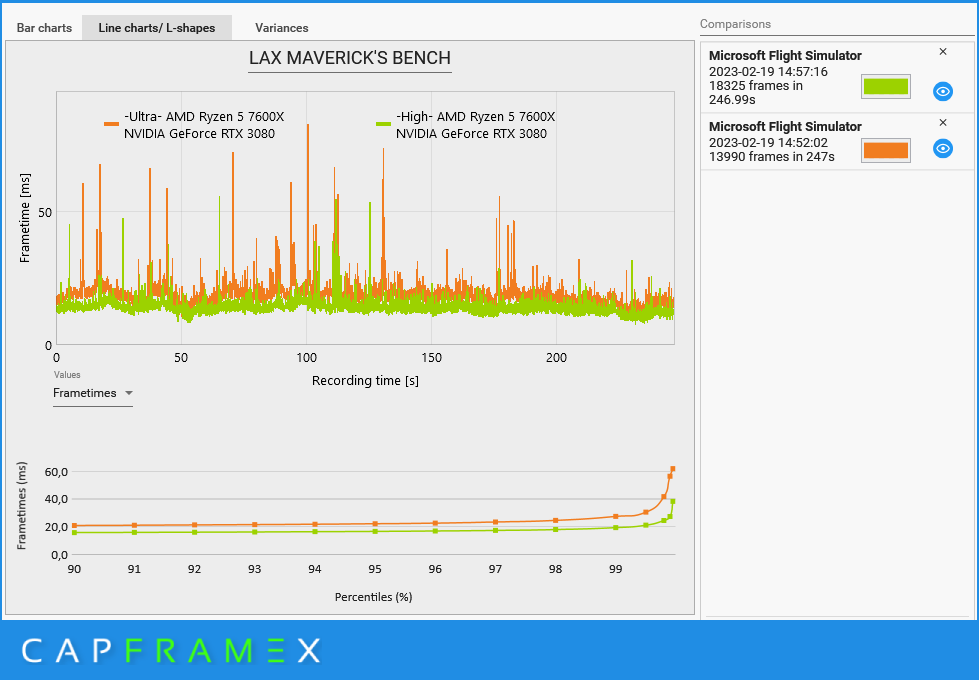The height and width of the screenshot is (680, 979).
Task: Remove the 18325 frames comparison entry
Action: point(943,52)
